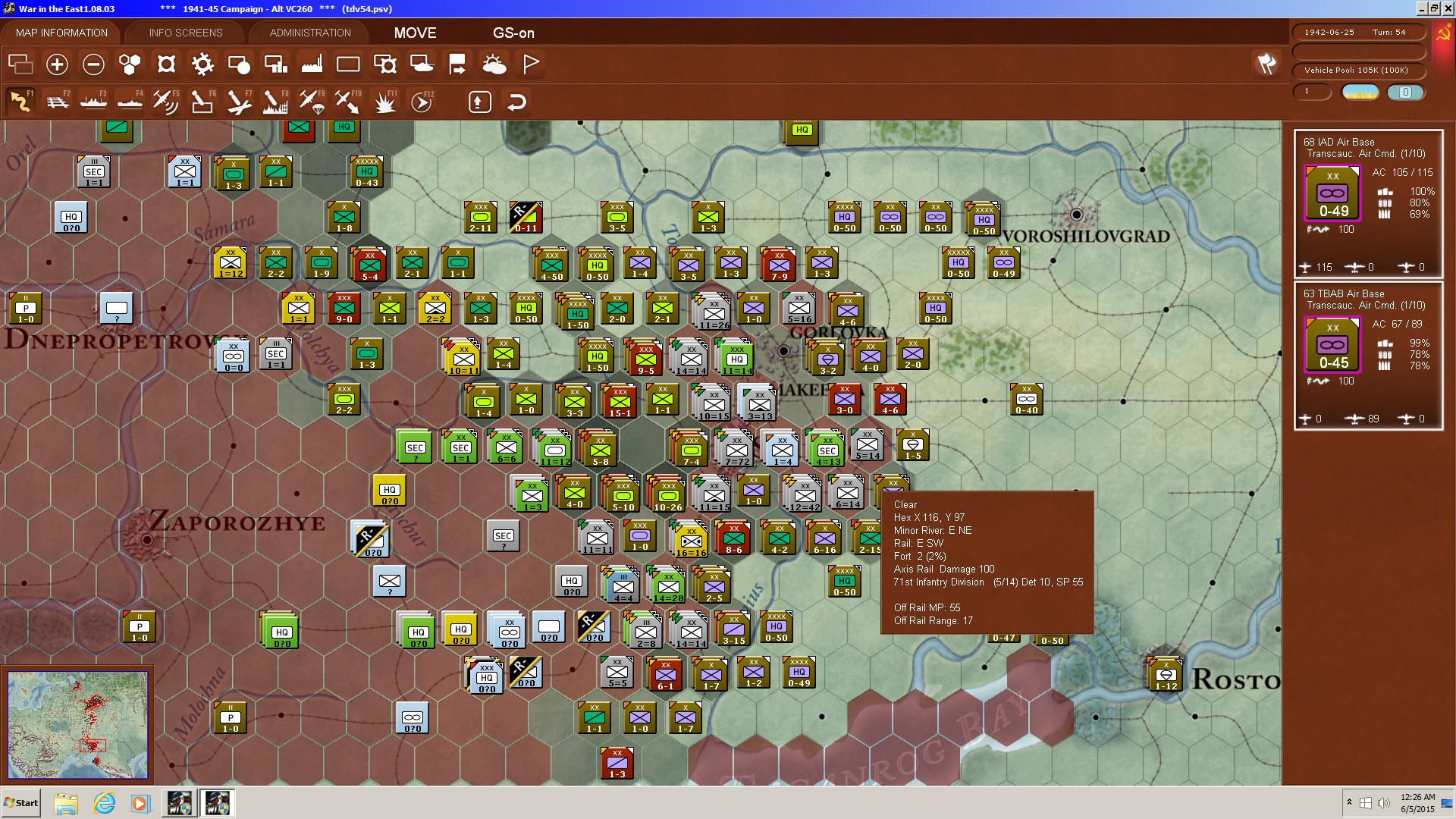Open the MAP INFORMATION tab
1456x819 pixels.
pyautogui.click(x=61, y=33)
